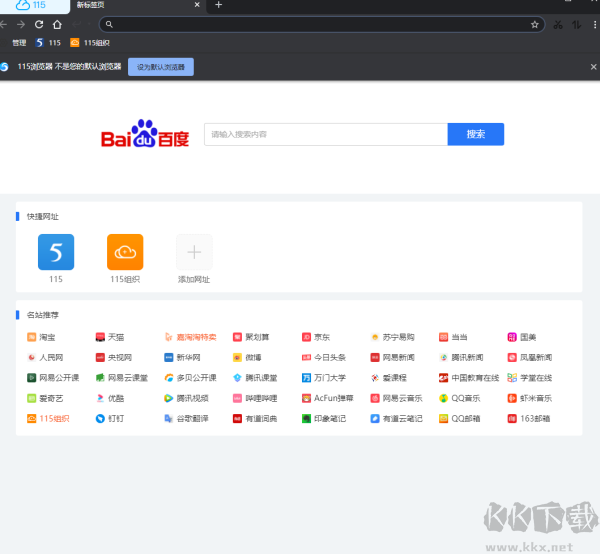Viewport: 600px width, 554px height.
Task: Open the 网易新闻 link
Action: point(392,357)
